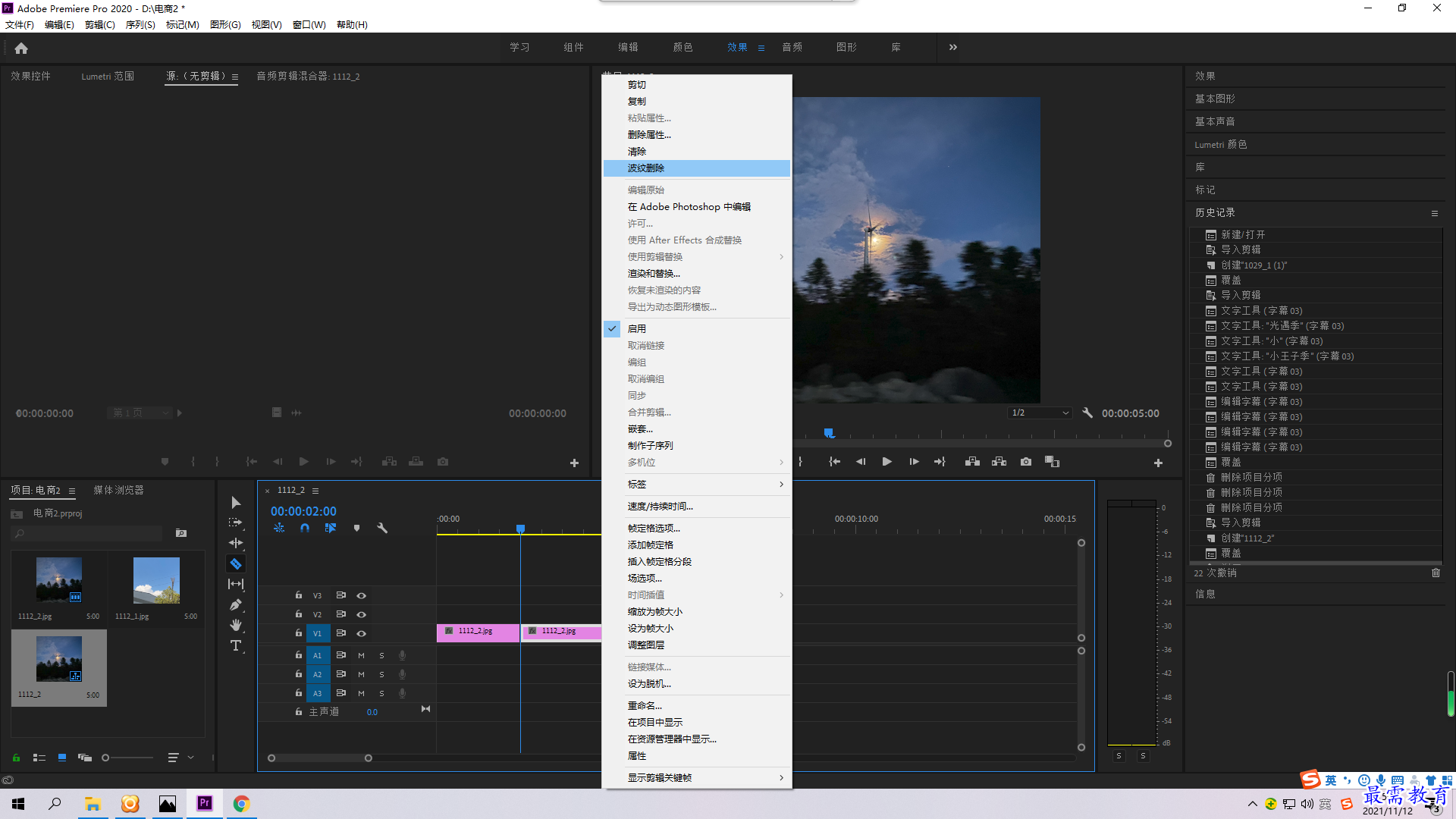
Task: Mute audio track A1
Action: pos(361,655)
